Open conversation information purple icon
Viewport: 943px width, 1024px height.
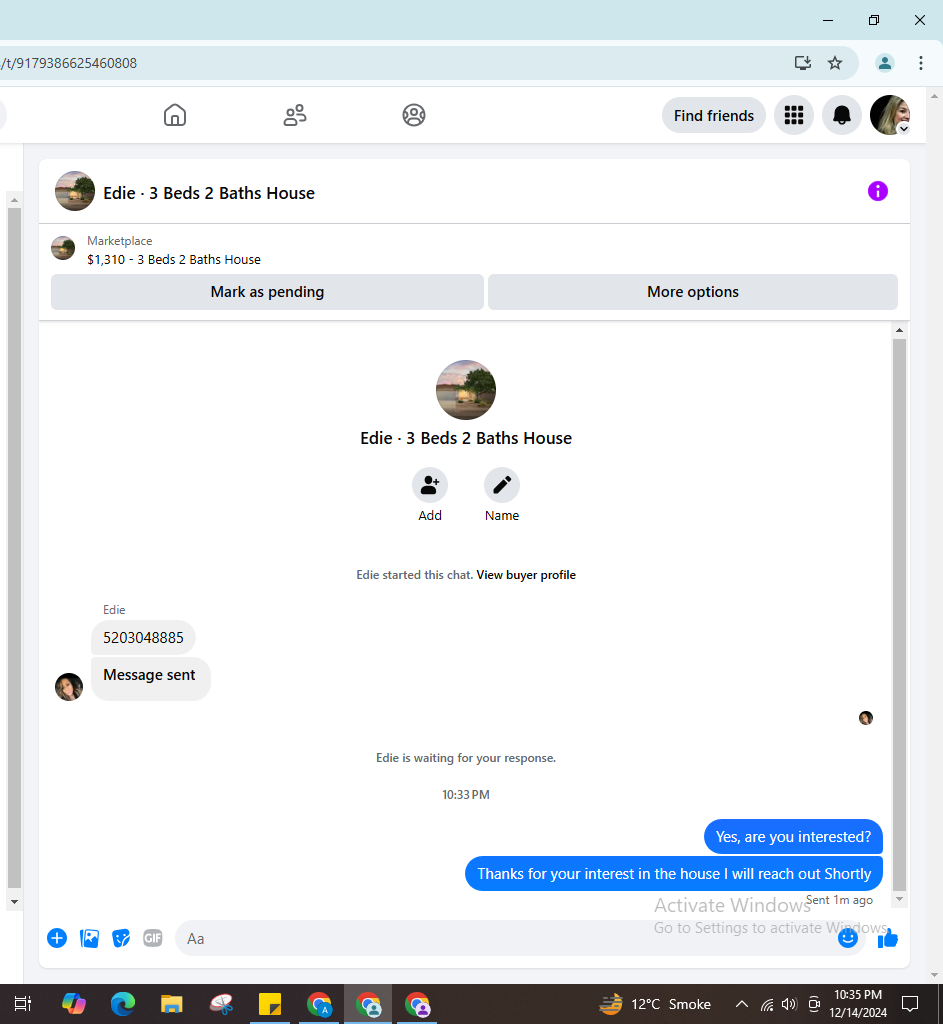click(x=877, y=191)
